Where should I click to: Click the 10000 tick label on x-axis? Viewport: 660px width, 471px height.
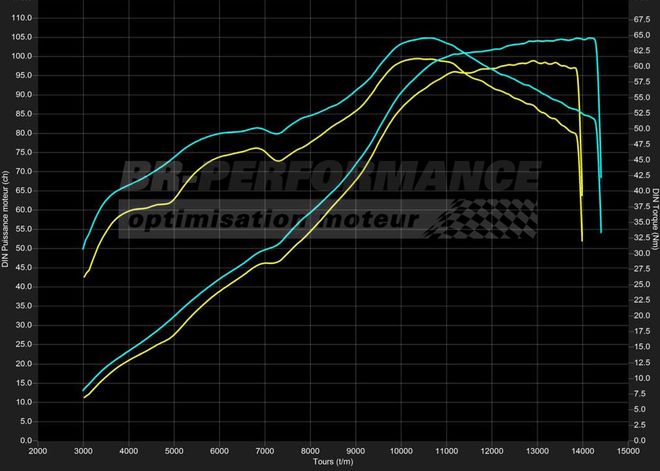pyautogui.click(x=401, y=451)
